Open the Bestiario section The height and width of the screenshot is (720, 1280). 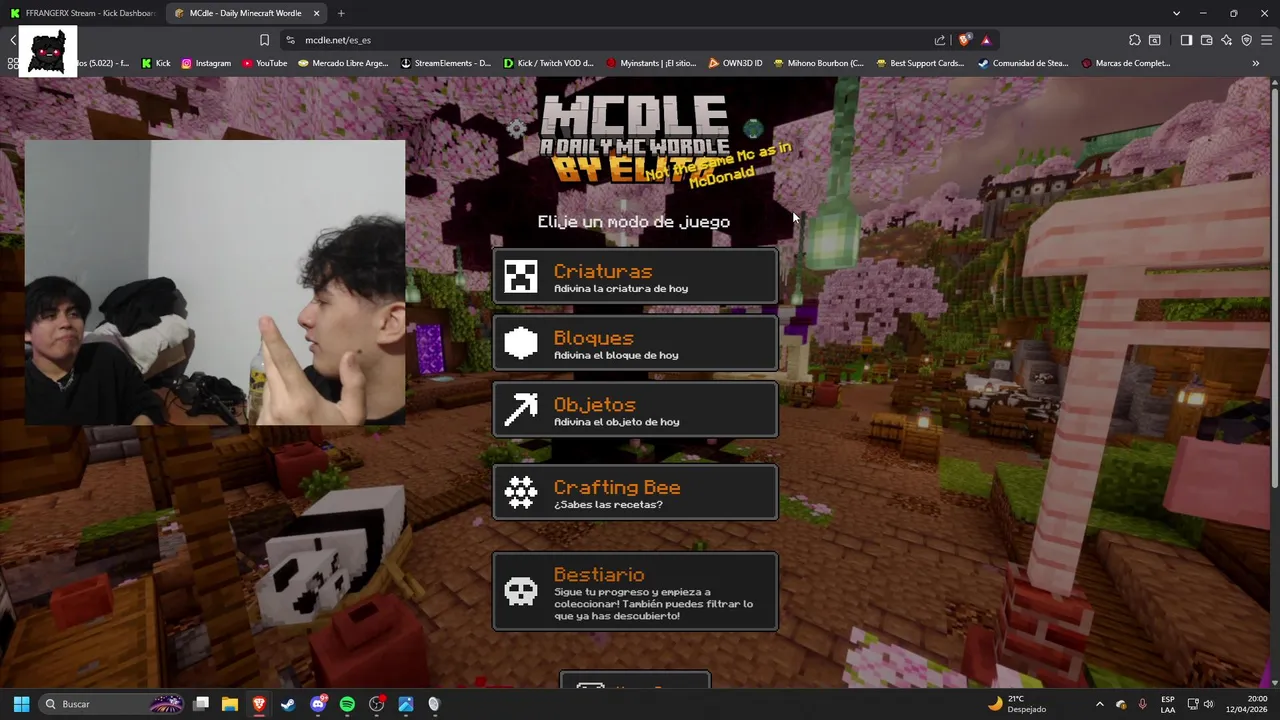635,592
